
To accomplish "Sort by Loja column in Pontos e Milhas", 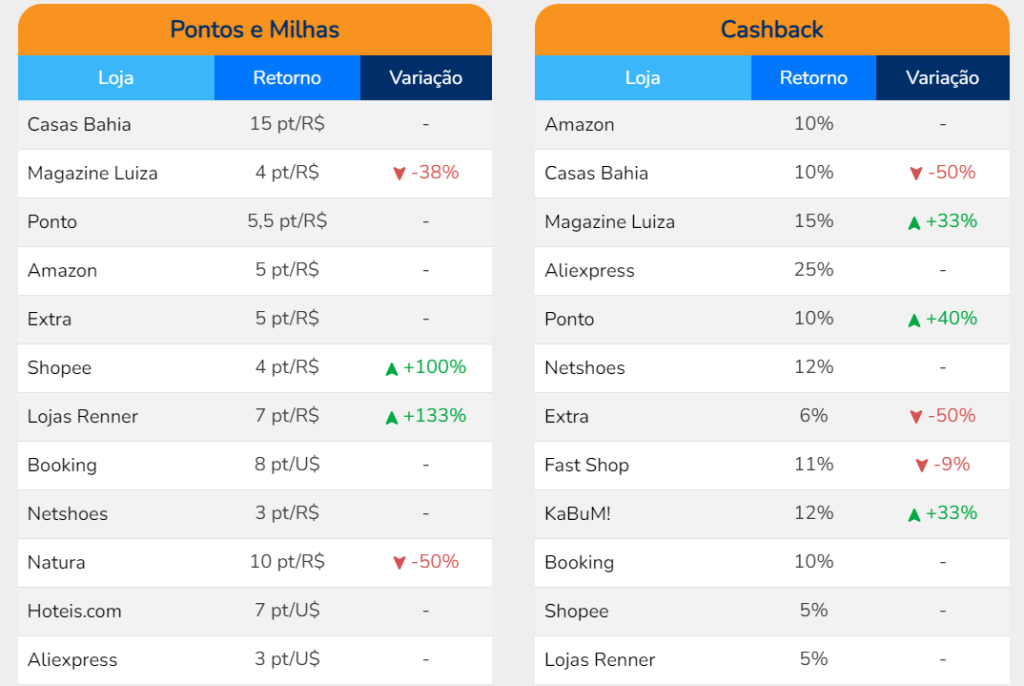I will point(116,78).
